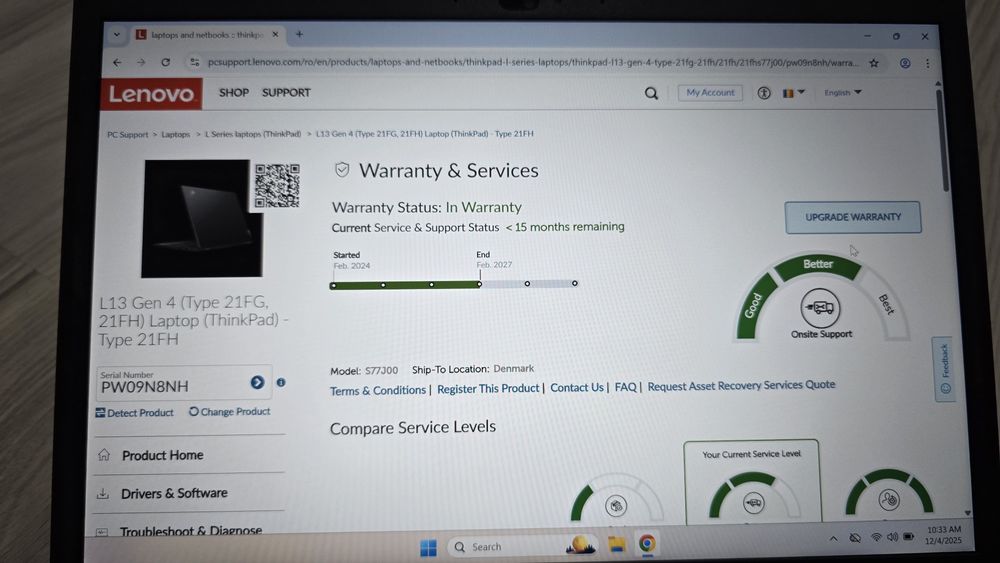Click the Better segment of gauge
This screenshot has height=563, width=1000.
click(x=818, y=265)
